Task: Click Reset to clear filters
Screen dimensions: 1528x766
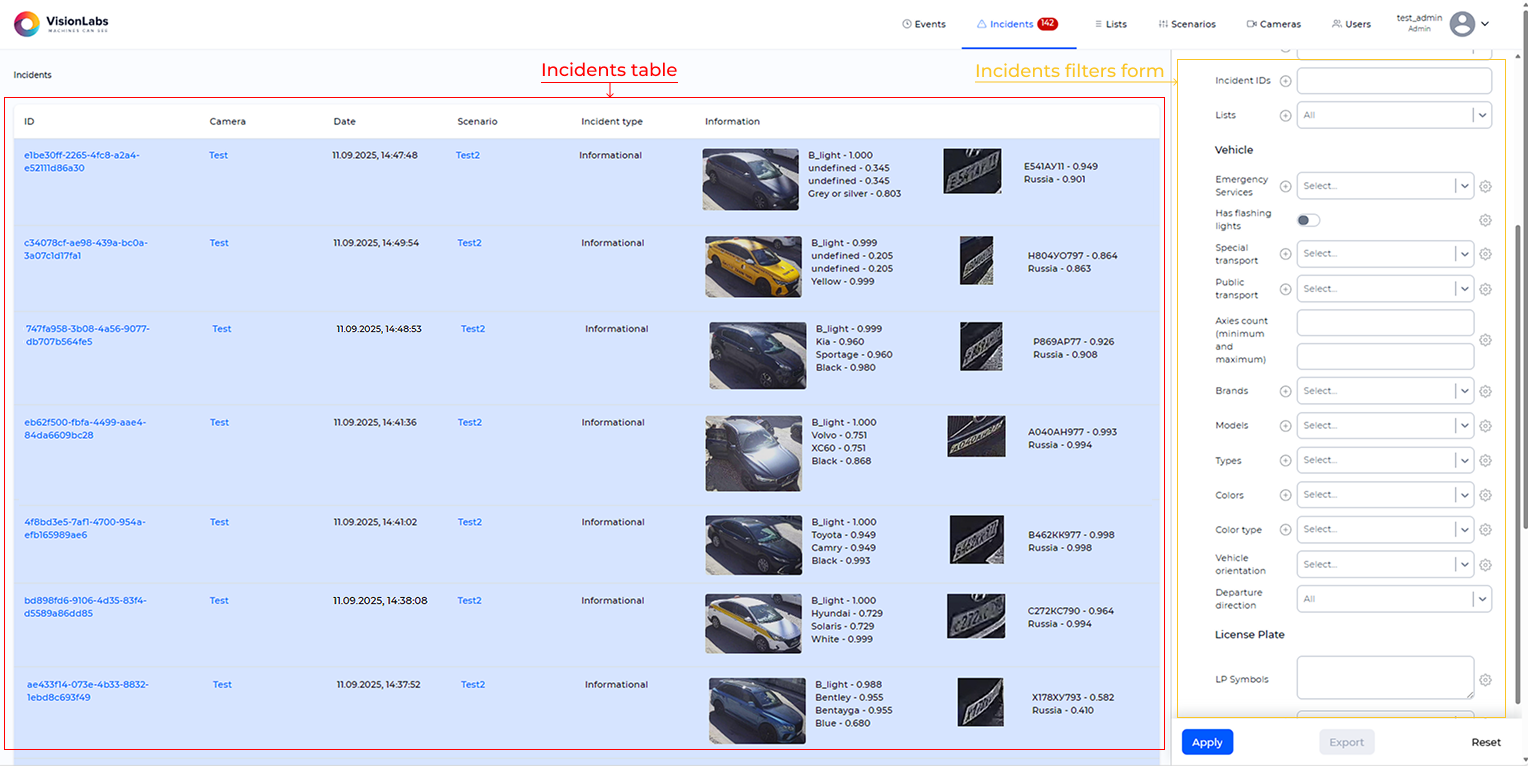Action: 1485,742
